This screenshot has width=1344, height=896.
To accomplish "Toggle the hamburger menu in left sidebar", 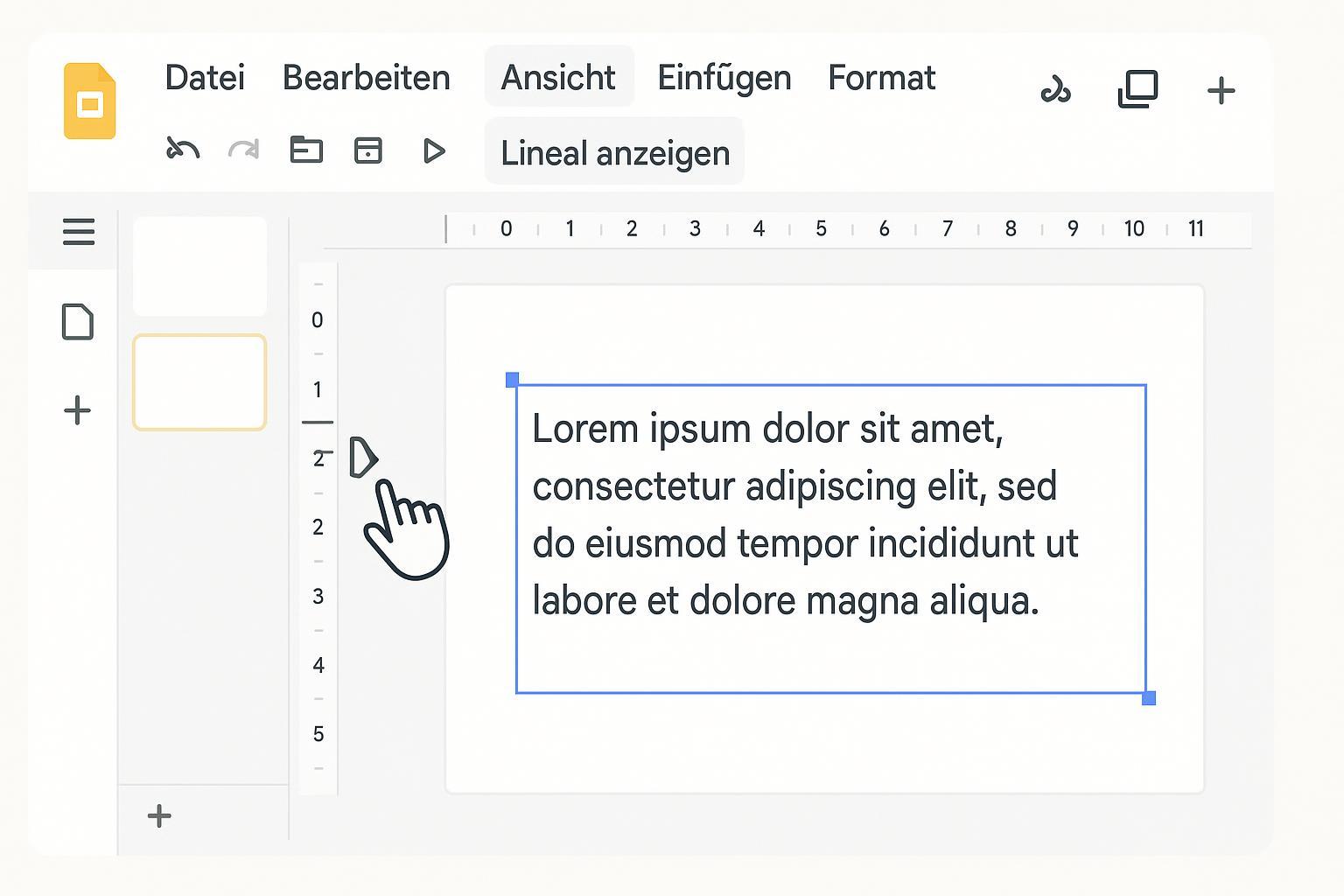I will (x=79, y=232).
